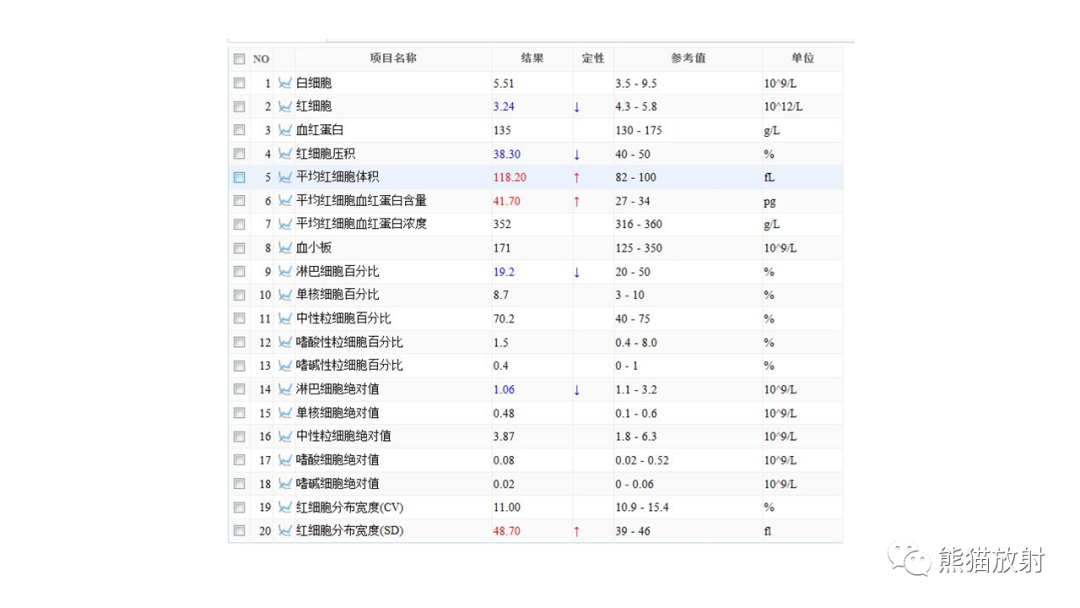Screen dimensions: 1080x608
Task: Open trend chart icon for 红细胞压积
Action: 284,154
